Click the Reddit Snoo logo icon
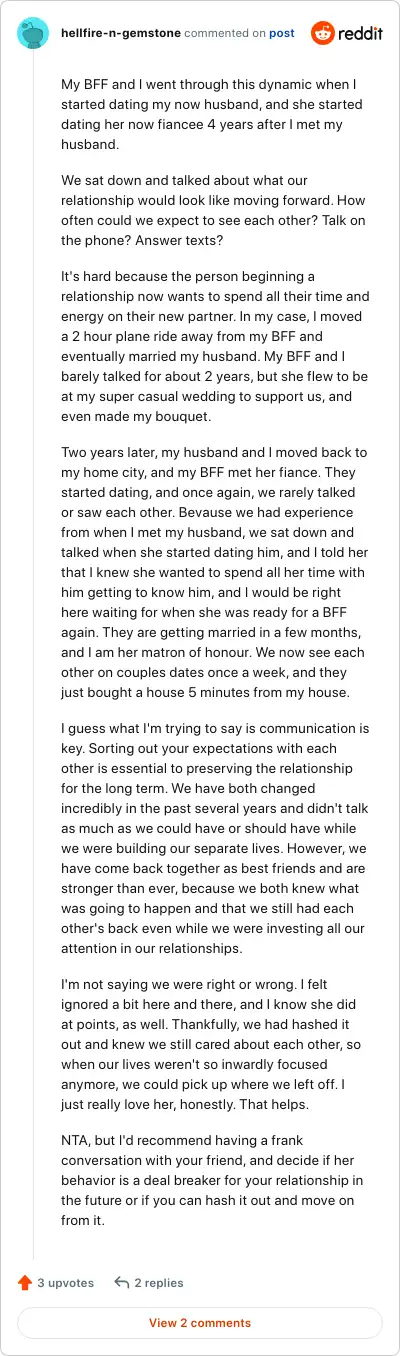 pyautogui.click(x=324, y=33)
